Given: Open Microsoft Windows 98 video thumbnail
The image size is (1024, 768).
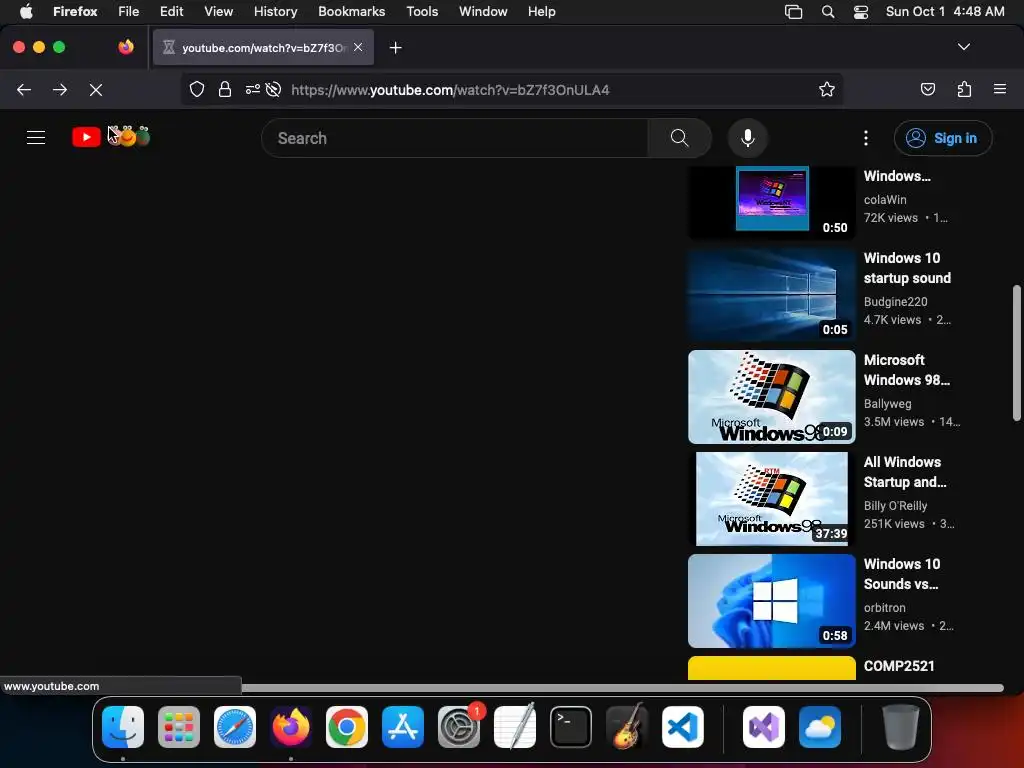Looking at the screenshot, I should (771, 396).
